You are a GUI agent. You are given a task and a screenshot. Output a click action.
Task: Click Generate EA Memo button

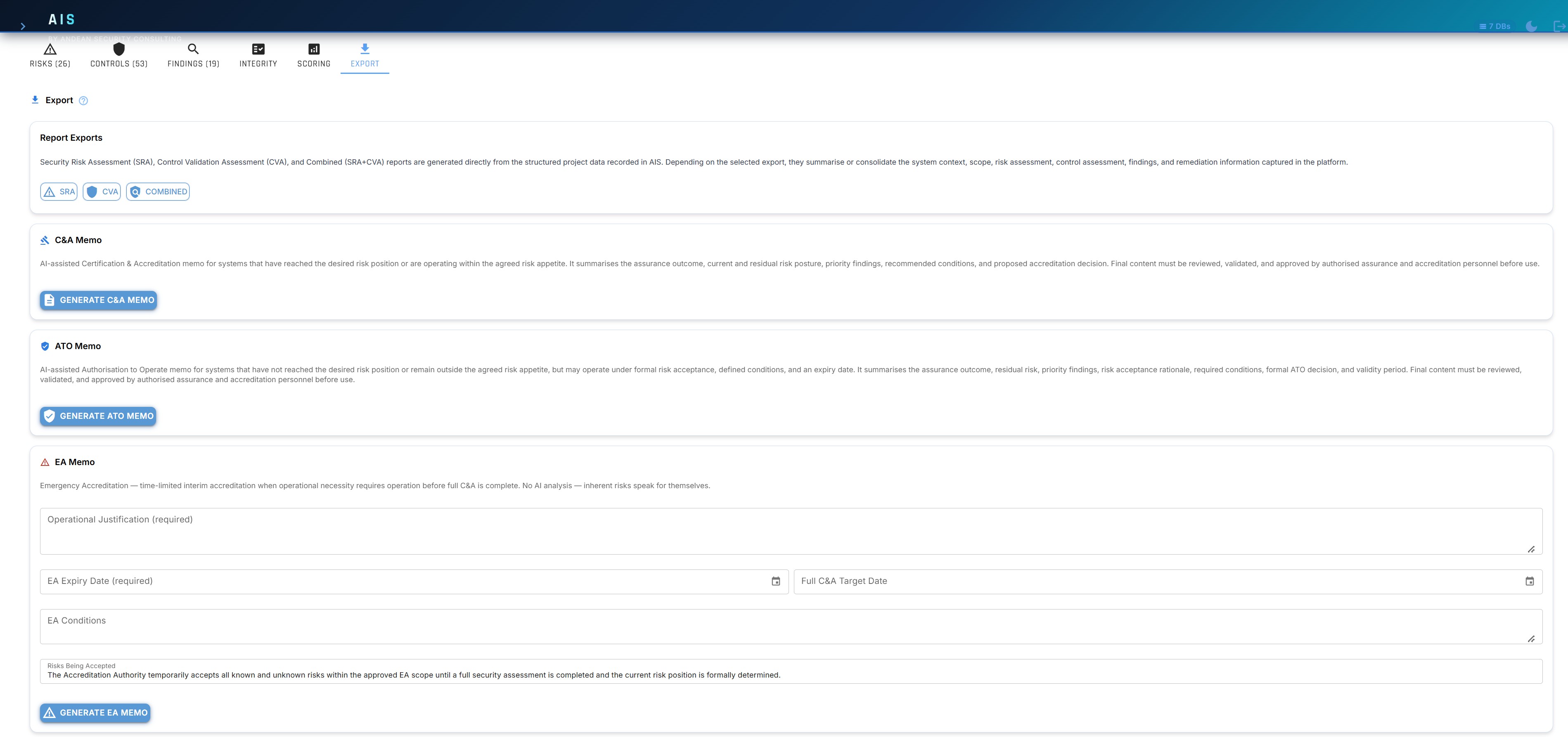(95, 713)
